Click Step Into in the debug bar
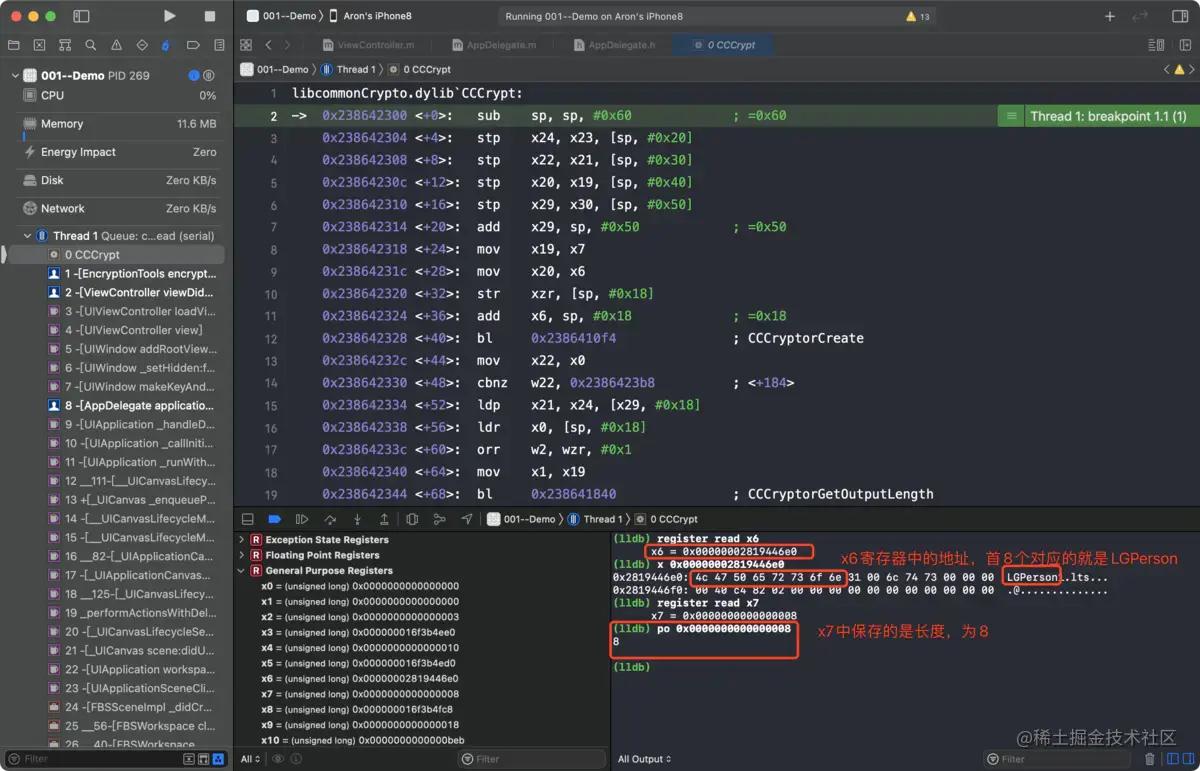This screenshot has height=771, width=1200. [x=357, y=519]
